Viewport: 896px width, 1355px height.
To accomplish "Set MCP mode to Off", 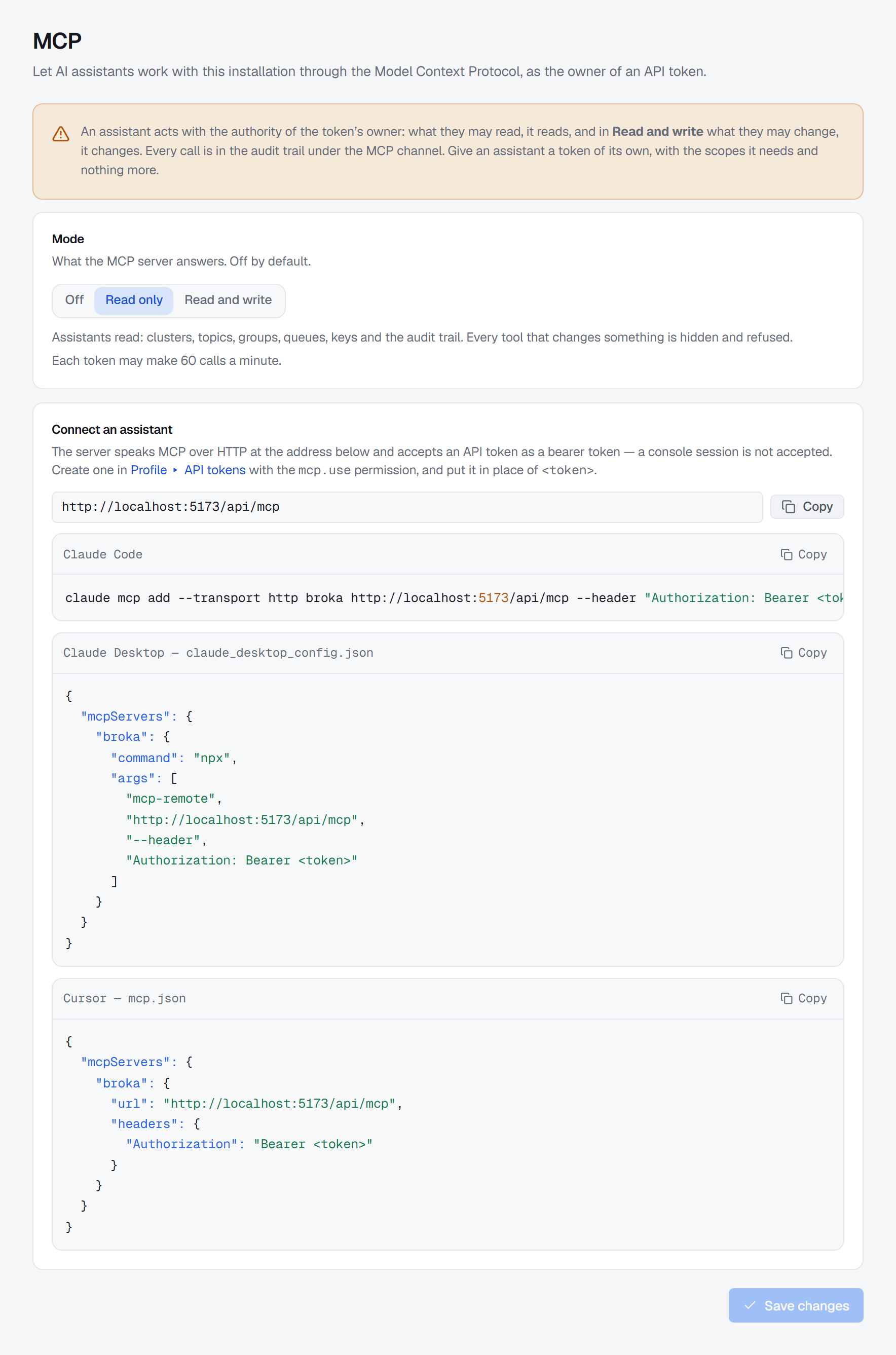I will click(x=74, y=300).
